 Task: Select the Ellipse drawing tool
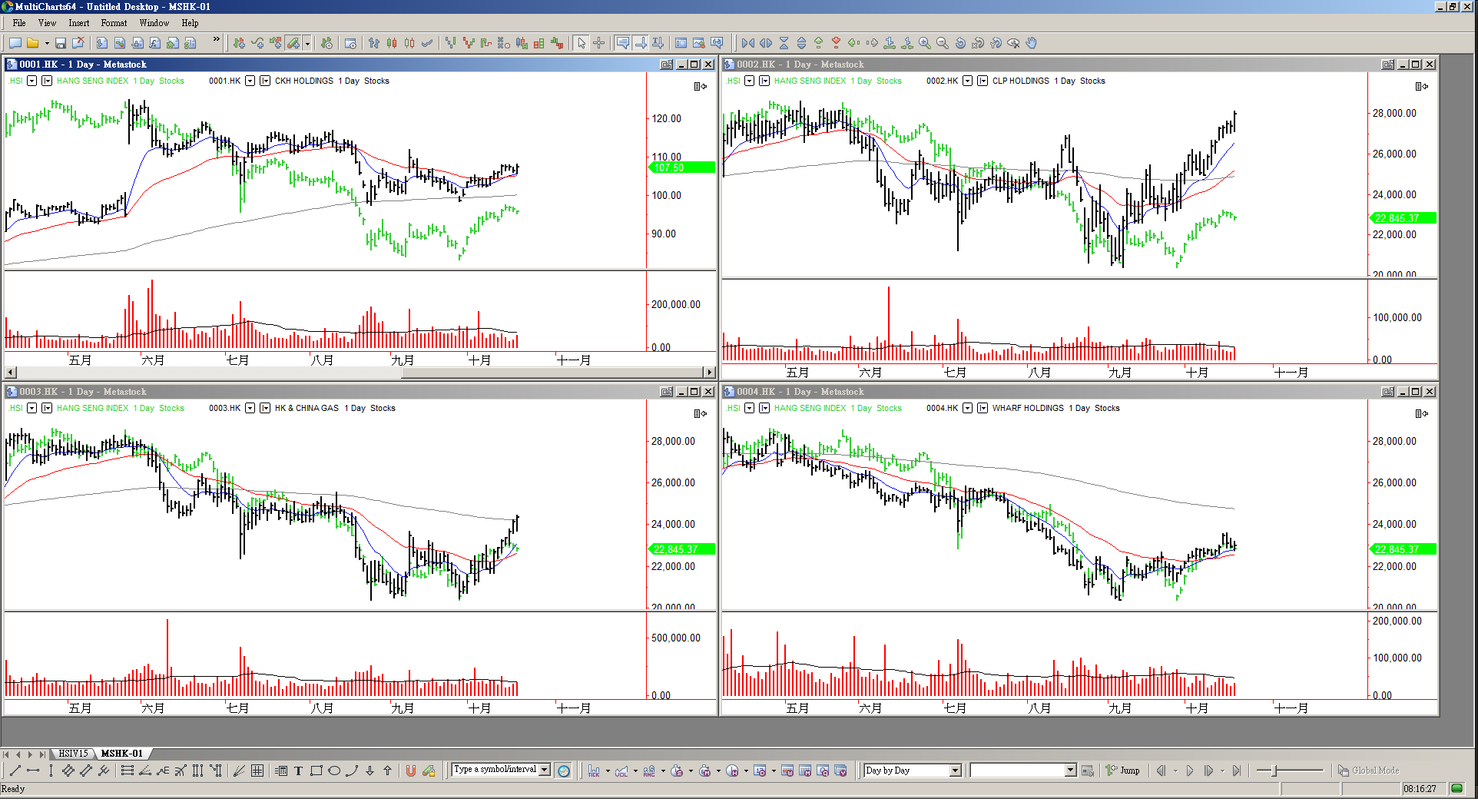334,771
